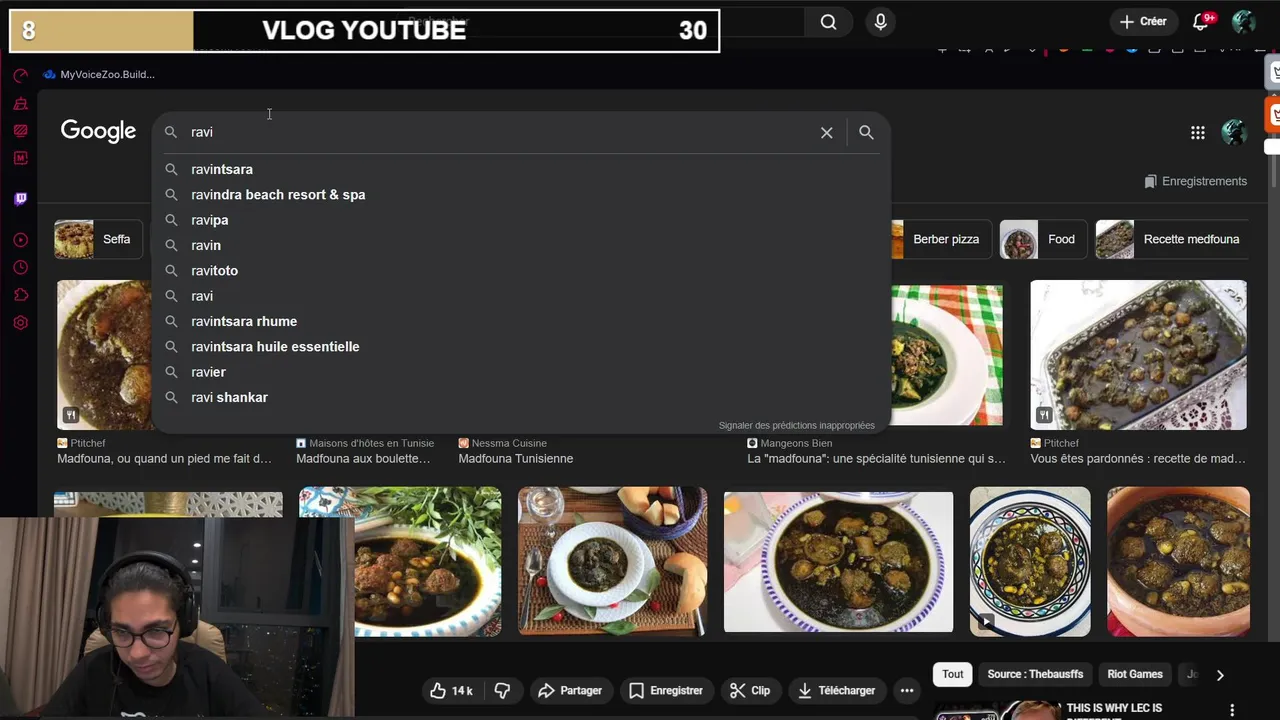
Task: Select the Seffa filter chip
Action: point(98,239)
